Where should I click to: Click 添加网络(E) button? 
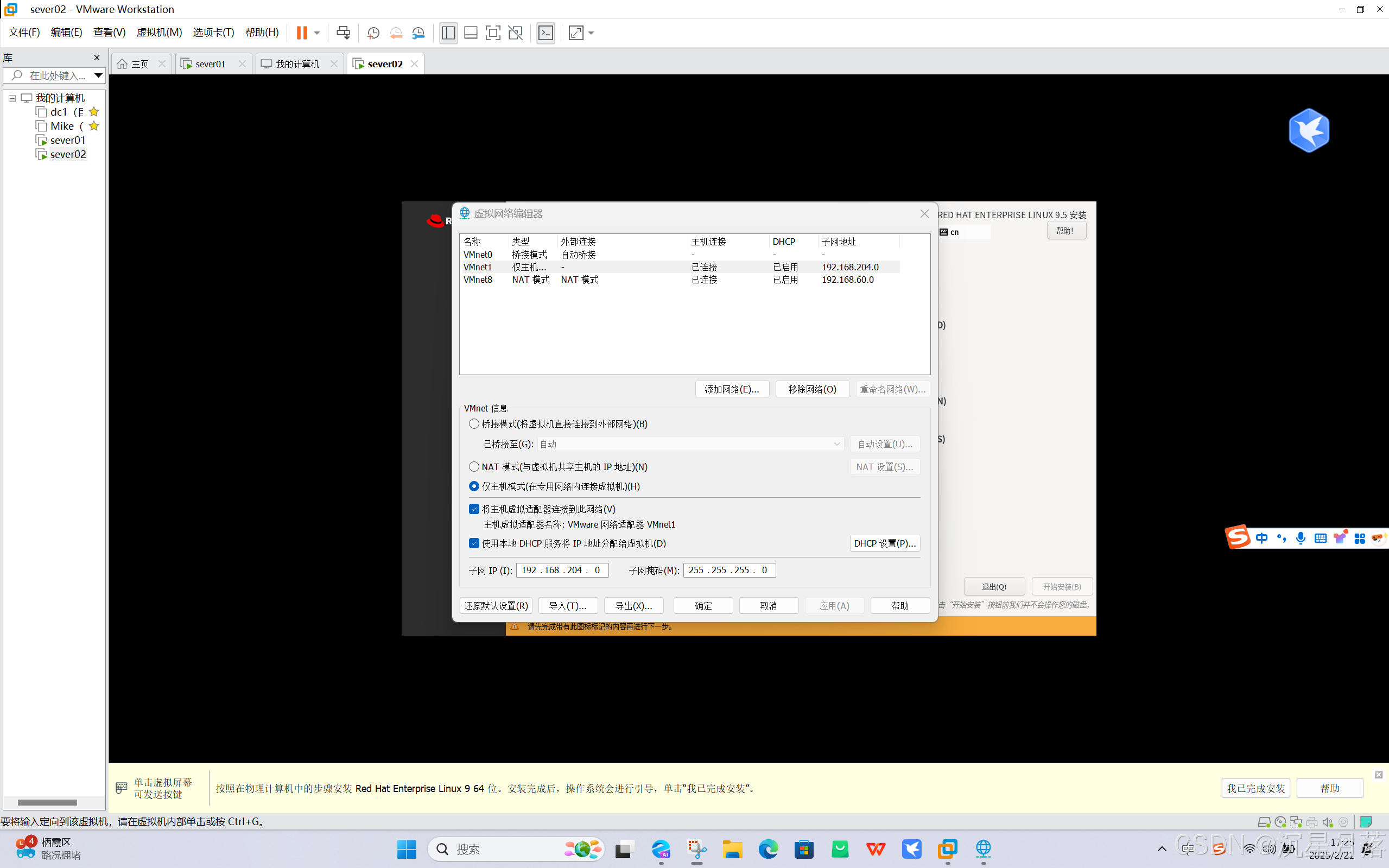(x=732, y=389)
